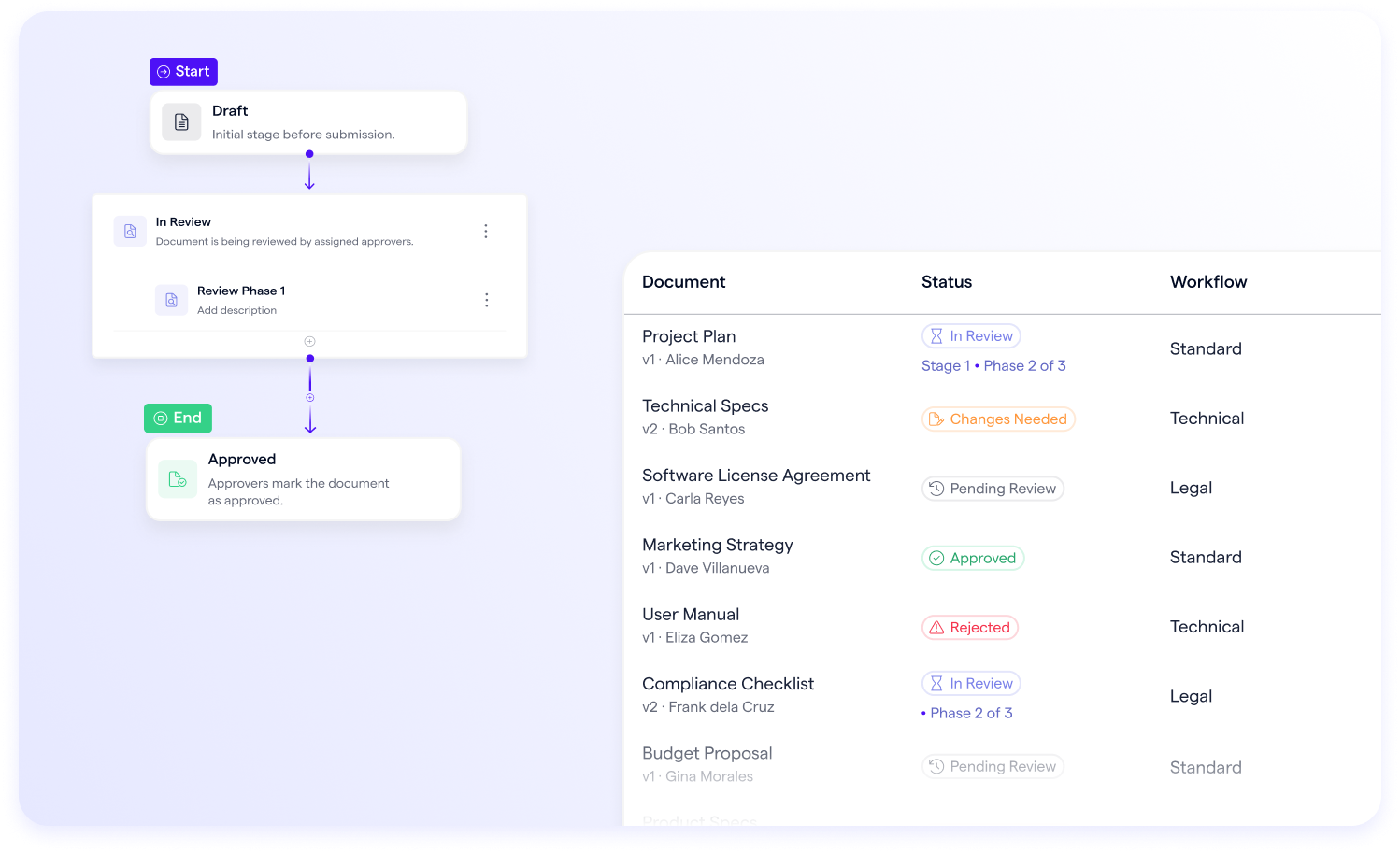
Task: Click the Changes Needed status badge
Action: [998, 419]
